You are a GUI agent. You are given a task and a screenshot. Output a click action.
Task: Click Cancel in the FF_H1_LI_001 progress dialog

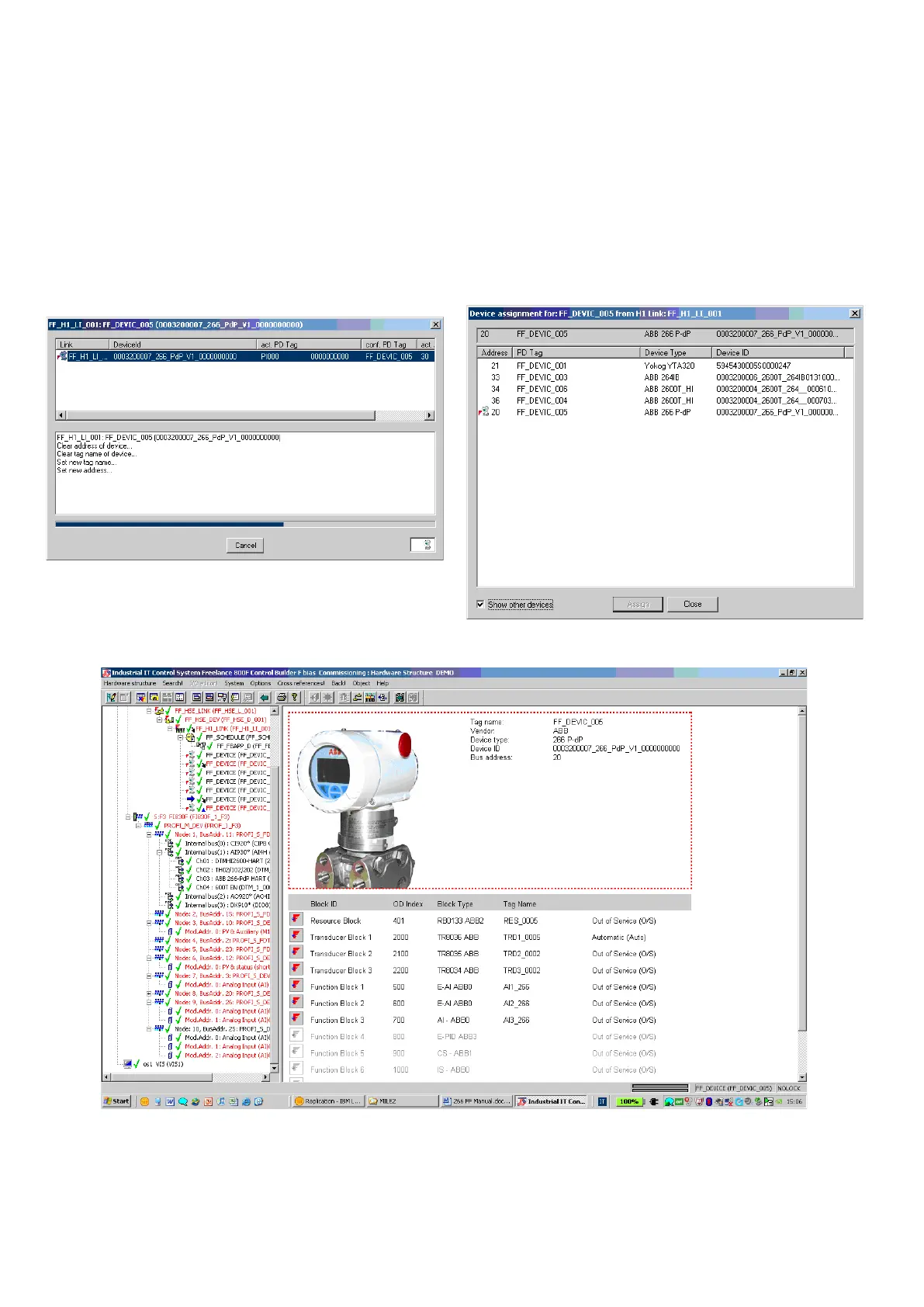click(x=245, y=545)
